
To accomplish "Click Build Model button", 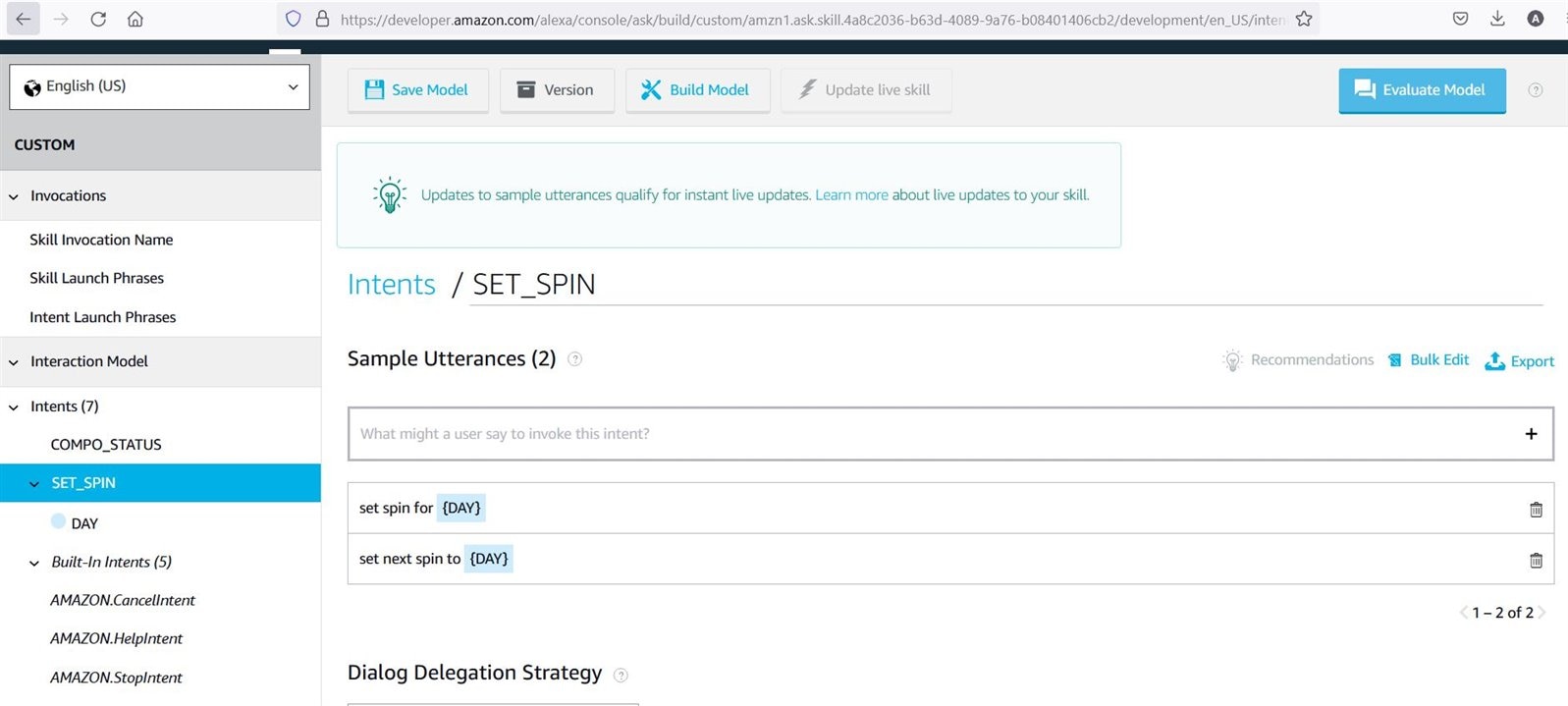I will 697,90.
